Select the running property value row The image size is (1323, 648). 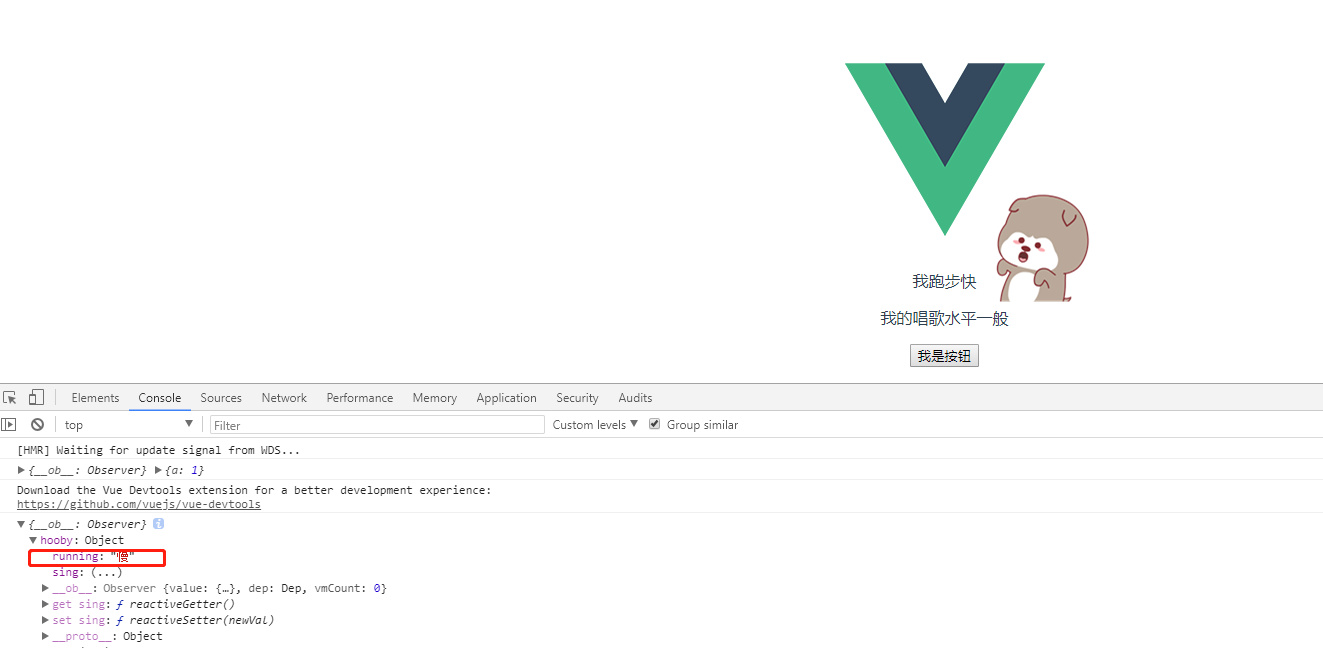point(97,556)
